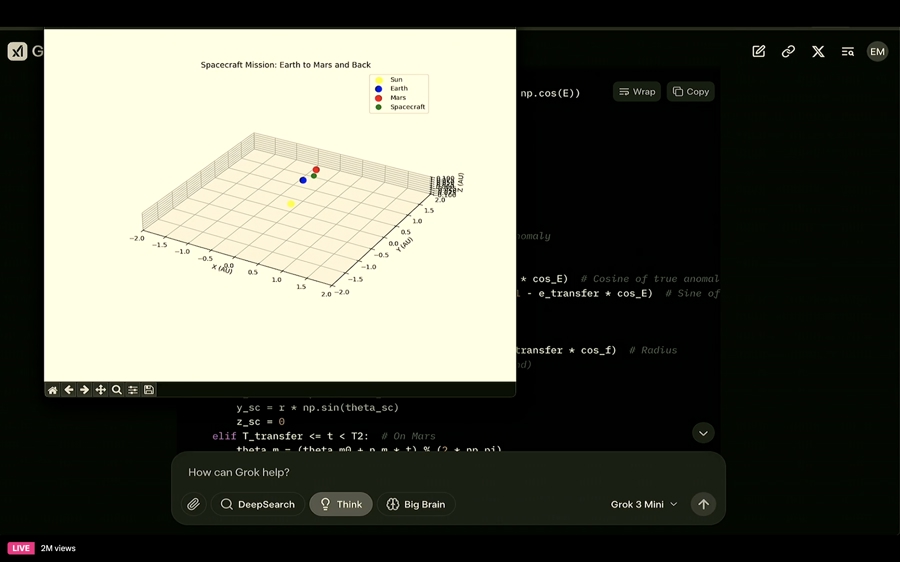
Task: Click the scroll-to-bottom chevron button
Action: (x=703, y=433)
